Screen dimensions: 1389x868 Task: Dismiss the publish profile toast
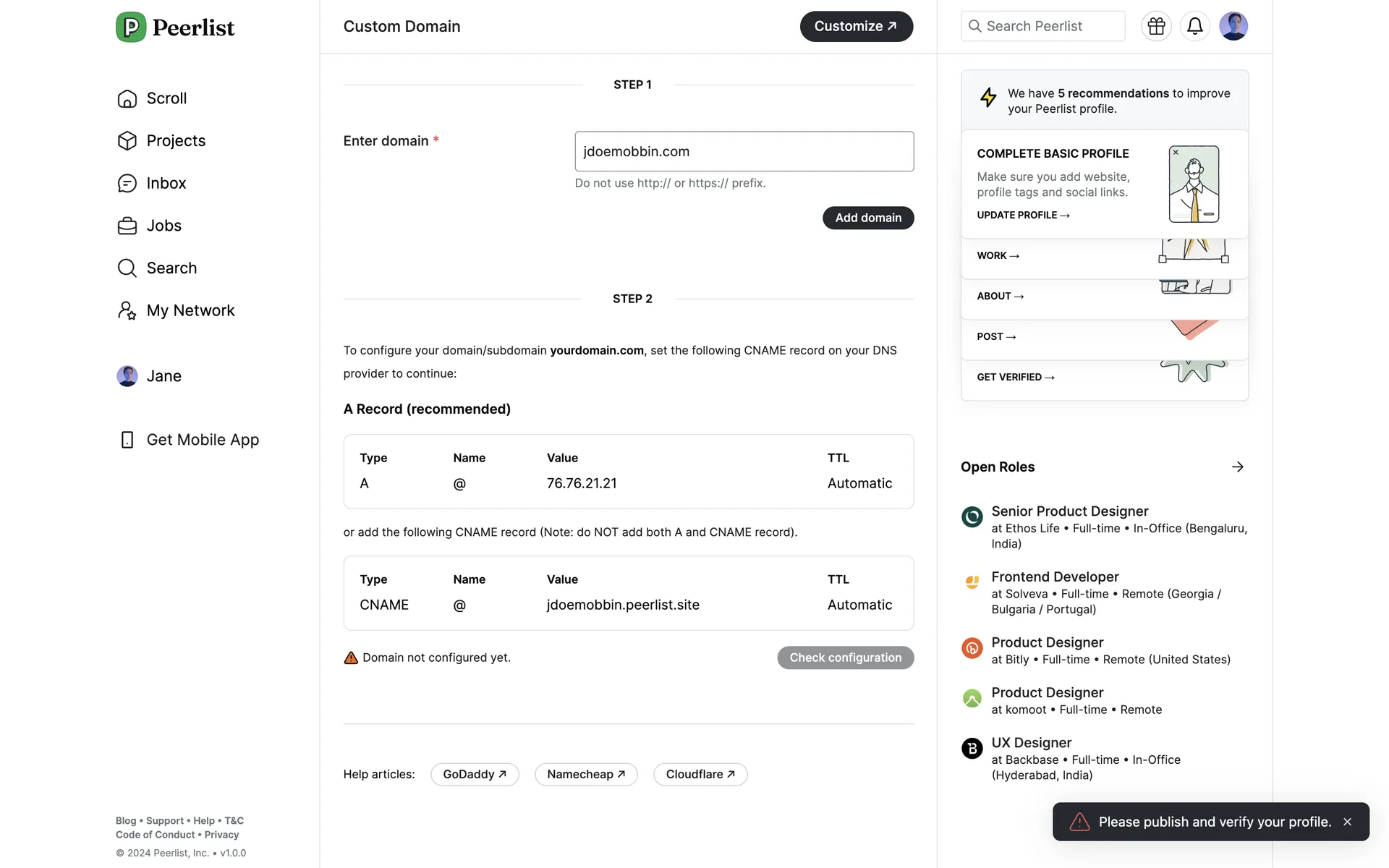[x=1347, y=822]
